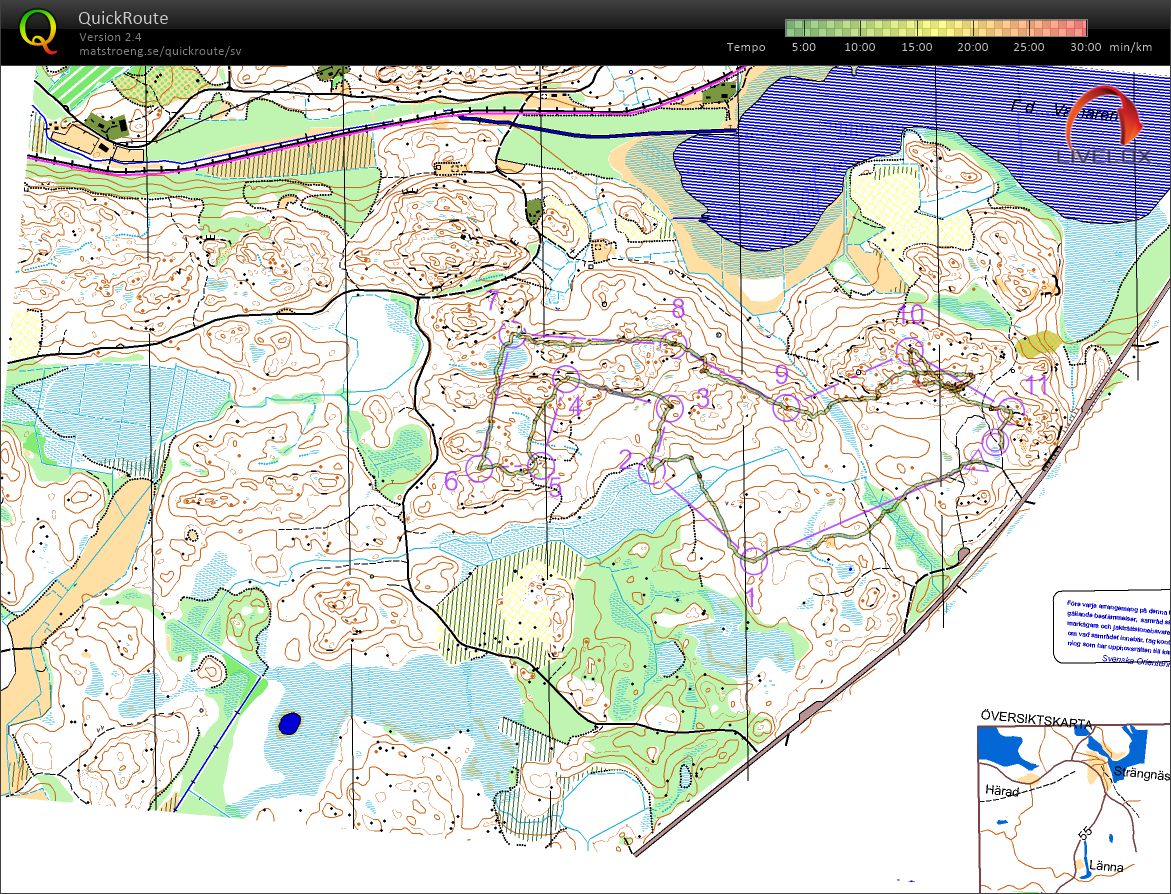
Task: Click the Tempo legend label
Action: [x=746, y=47]
